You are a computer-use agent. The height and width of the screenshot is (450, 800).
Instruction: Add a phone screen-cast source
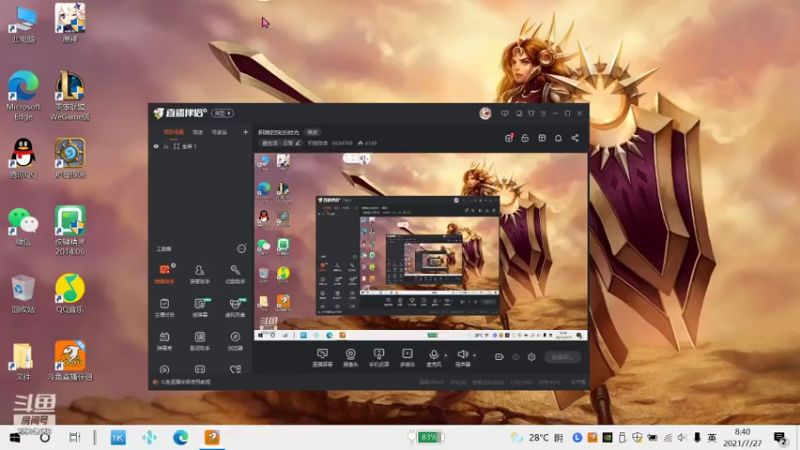pyautogui.click(x=379, y=358)
